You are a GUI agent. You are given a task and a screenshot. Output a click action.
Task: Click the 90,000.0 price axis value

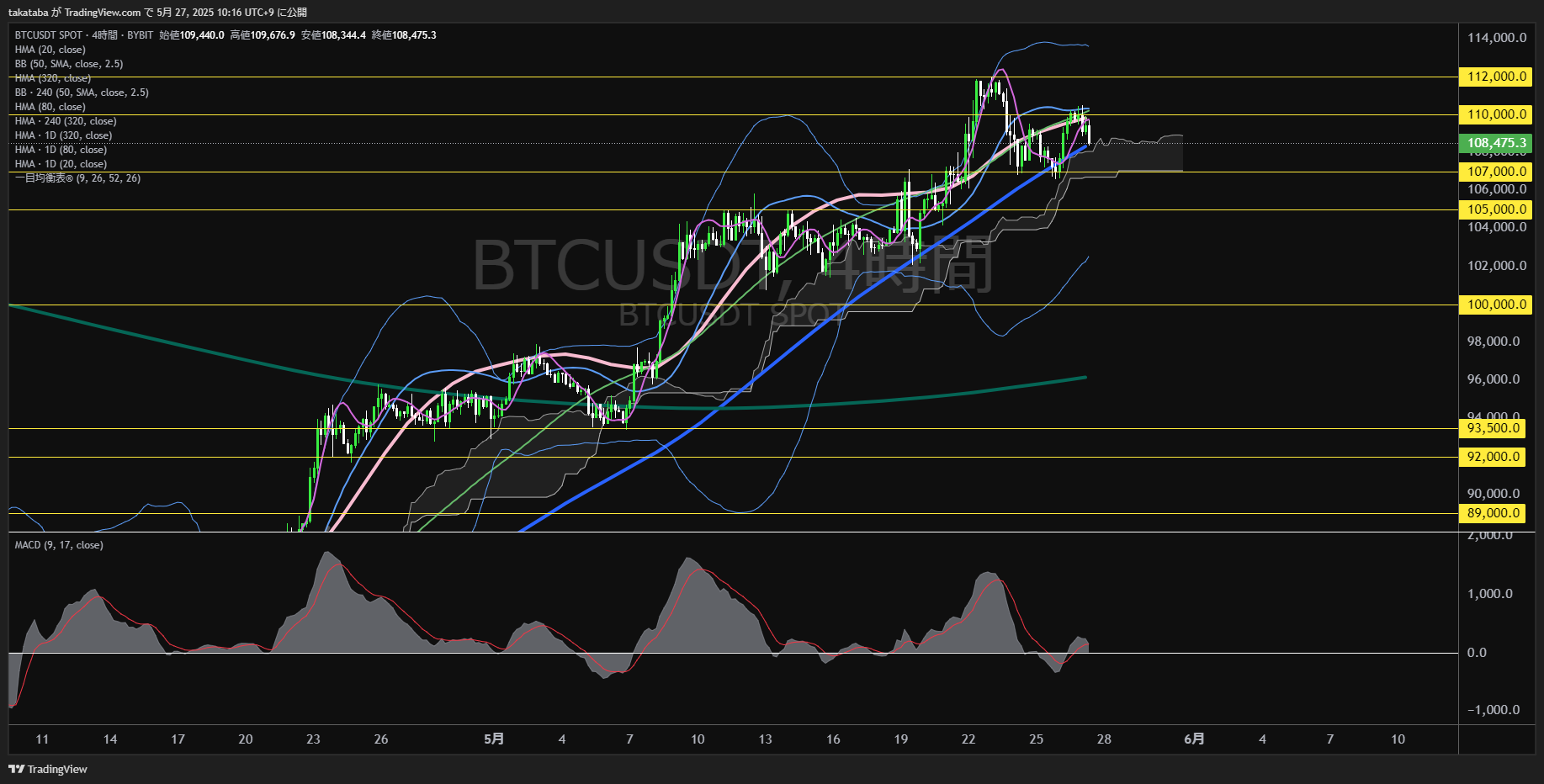point(1494,494)
